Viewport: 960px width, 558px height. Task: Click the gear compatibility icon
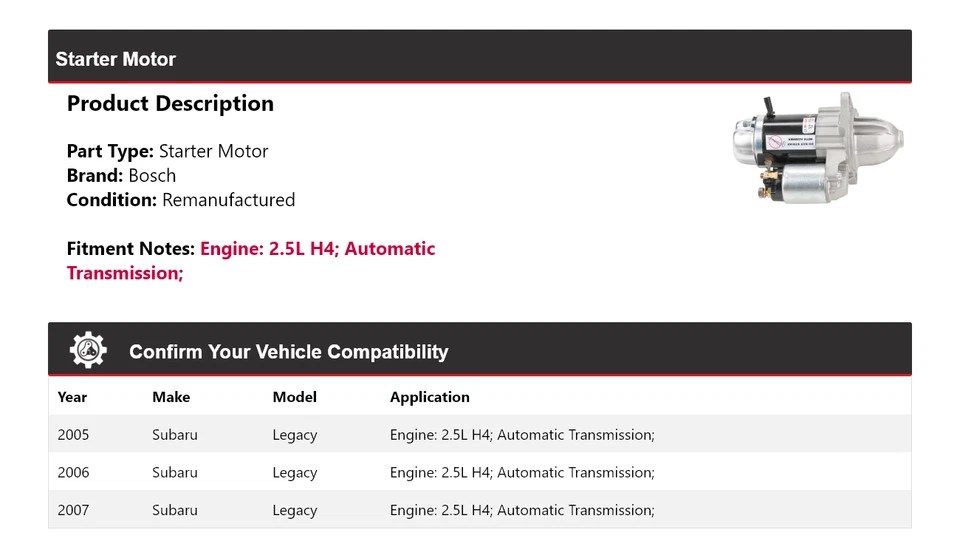click(x=88, y=350)
